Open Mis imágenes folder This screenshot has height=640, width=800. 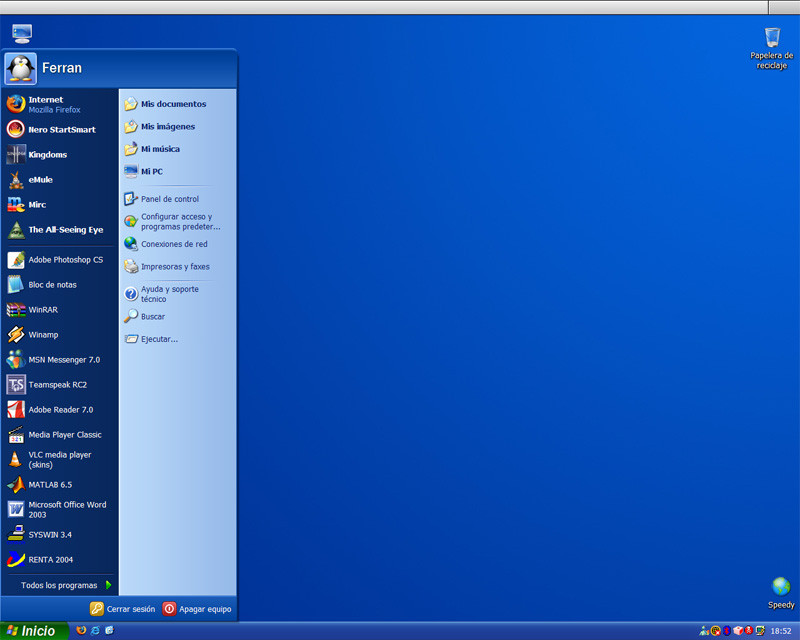coord(177,126)
